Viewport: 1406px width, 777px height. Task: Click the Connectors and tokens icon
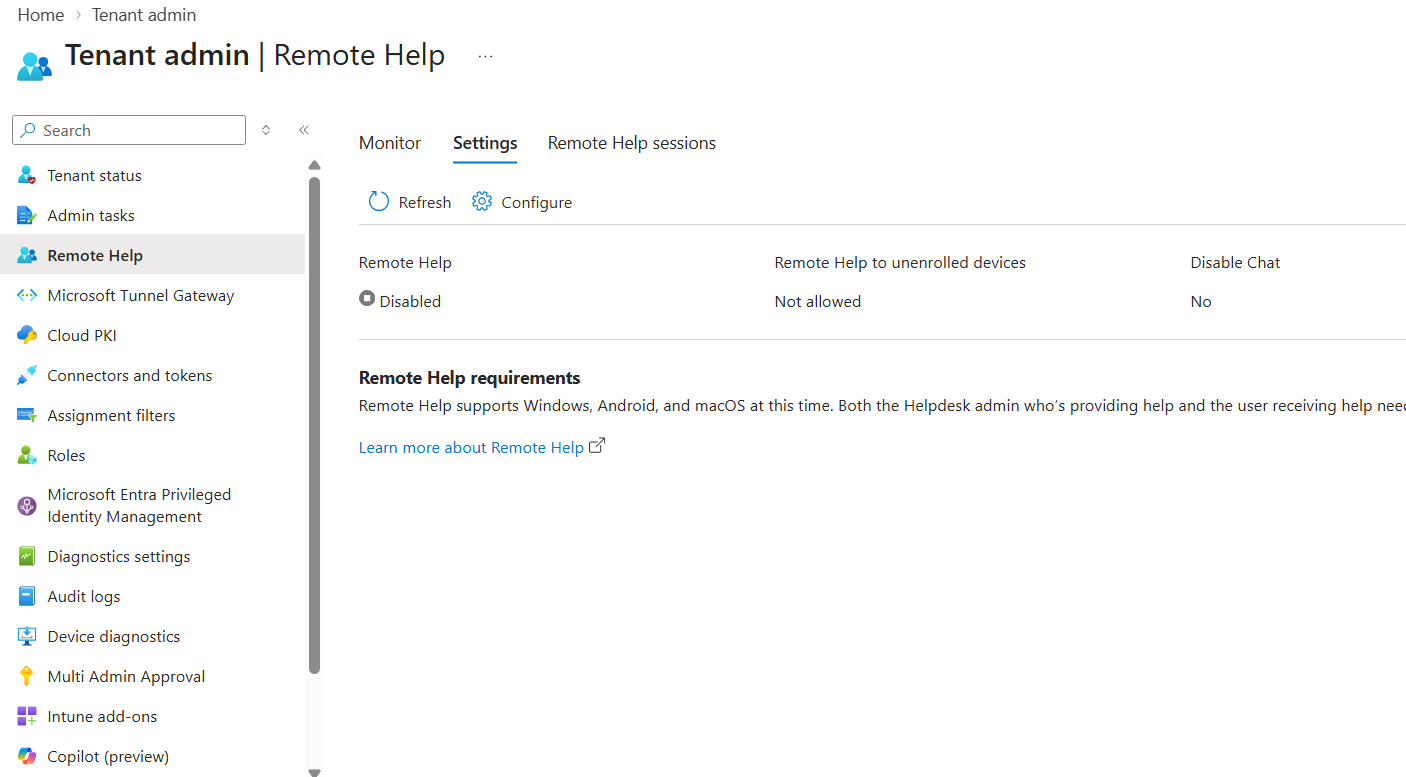(27, 375)
